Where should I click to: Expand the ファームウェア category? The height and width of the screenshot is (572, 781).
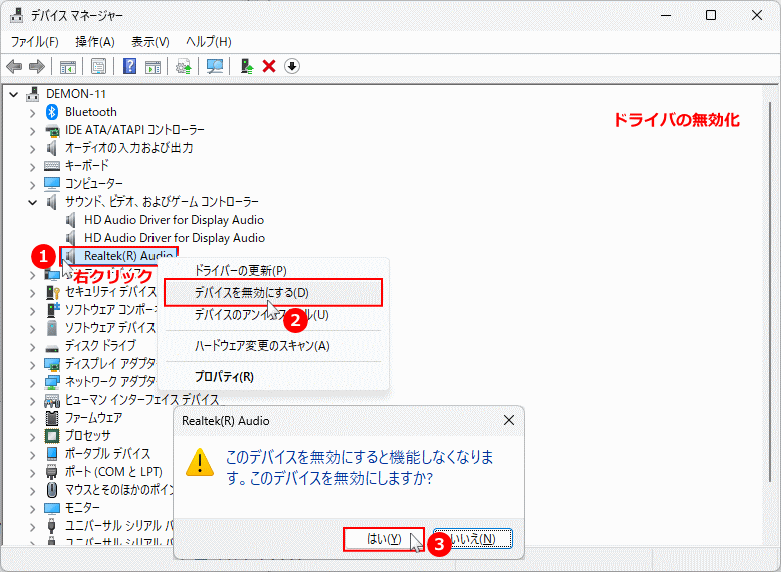coord(32,419)
